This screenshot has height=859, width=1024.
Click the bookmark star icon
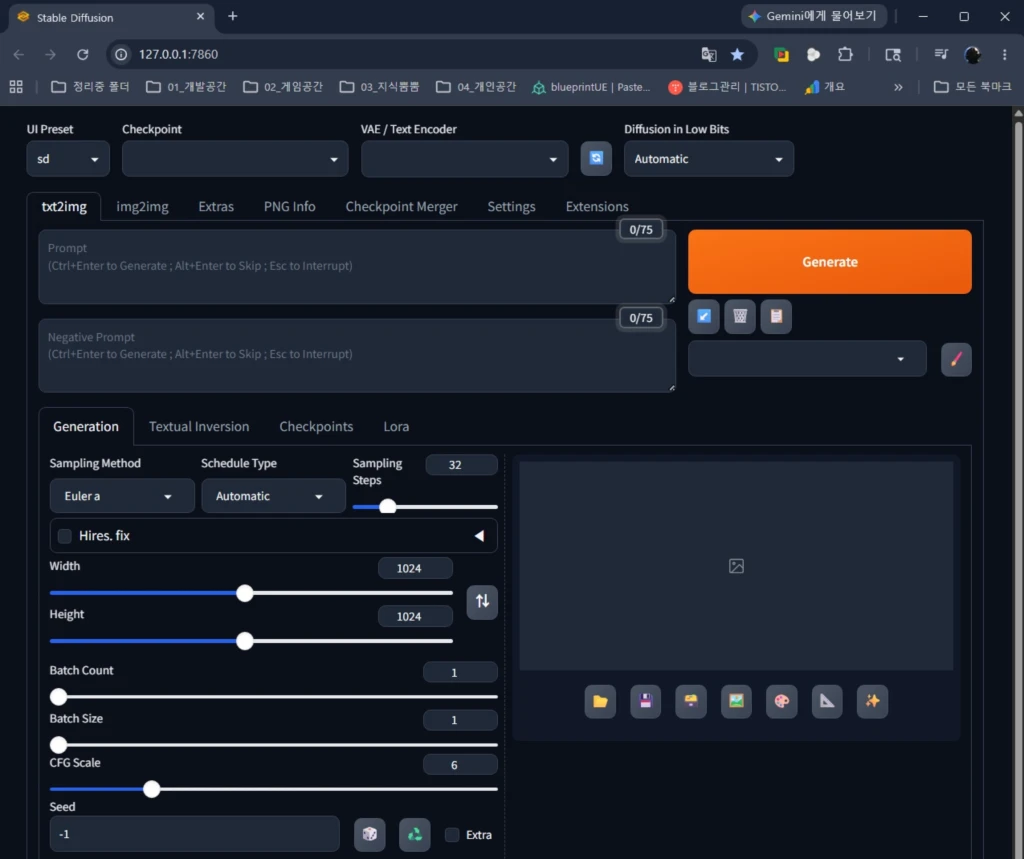click(x=737, y=54)
